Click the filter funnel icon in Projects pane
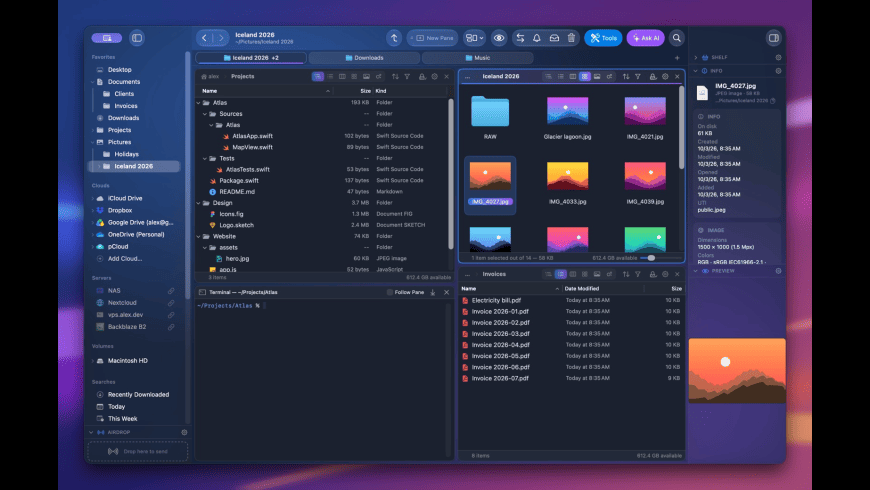This screenshot has width=870, height=490. 407,77
